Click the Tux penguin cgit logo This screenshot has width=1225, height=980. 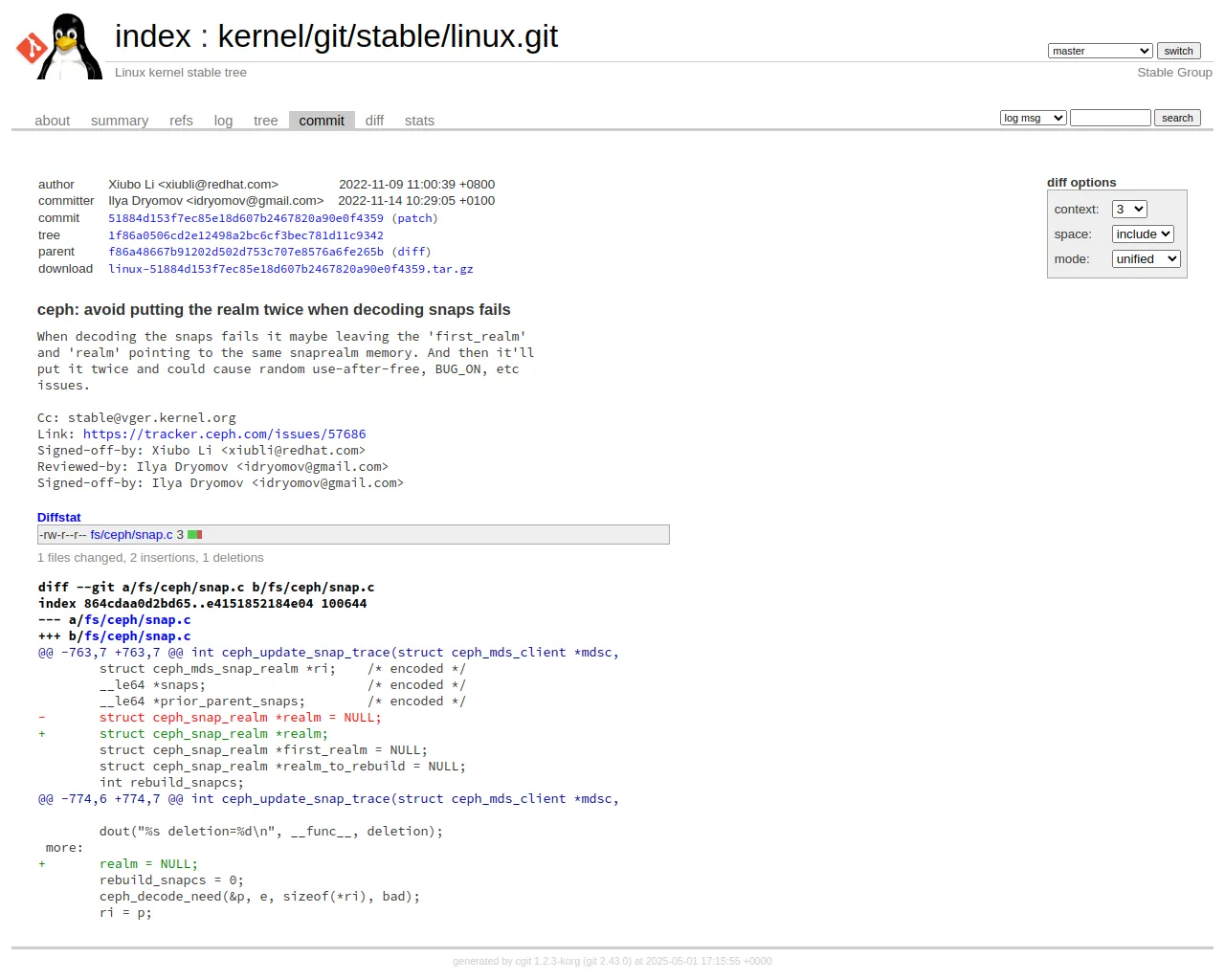(x=59, y=46)
